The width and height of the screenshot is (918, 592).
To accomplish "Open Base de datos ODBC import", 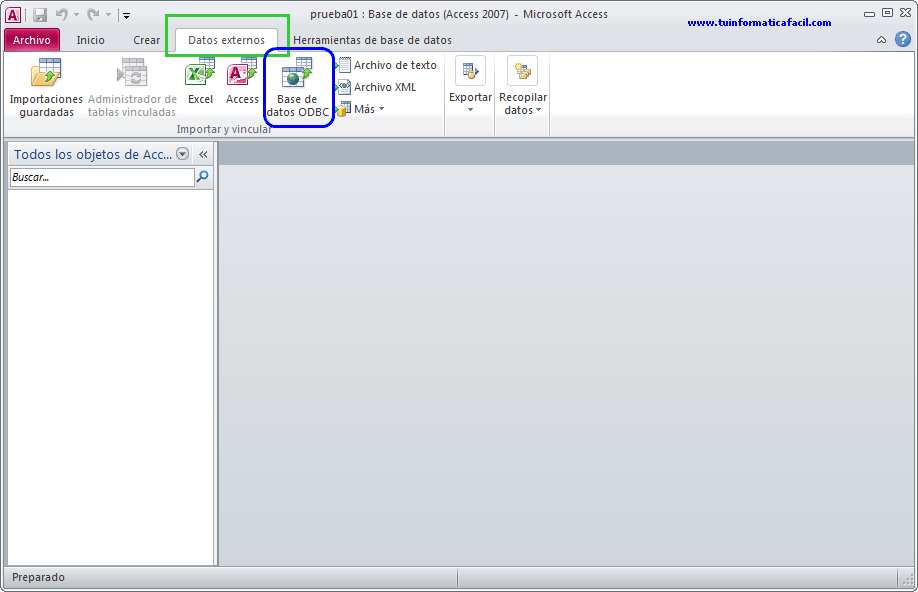I will 297,88.
